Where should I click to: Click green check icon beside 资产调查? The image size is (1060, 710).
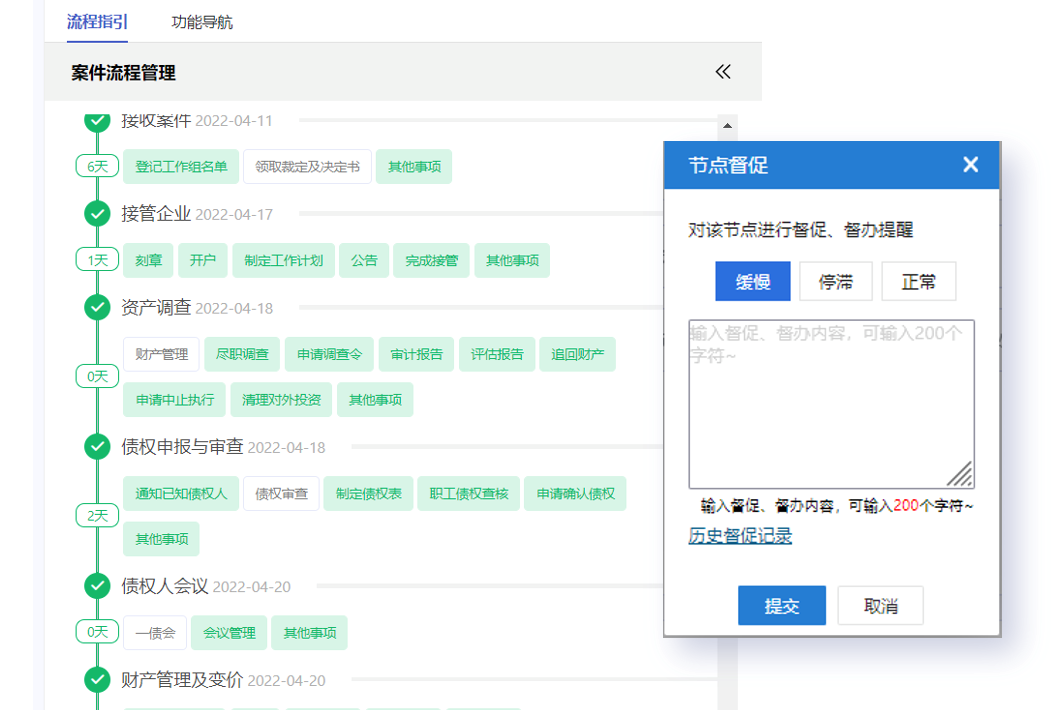[x=97, y=308]
